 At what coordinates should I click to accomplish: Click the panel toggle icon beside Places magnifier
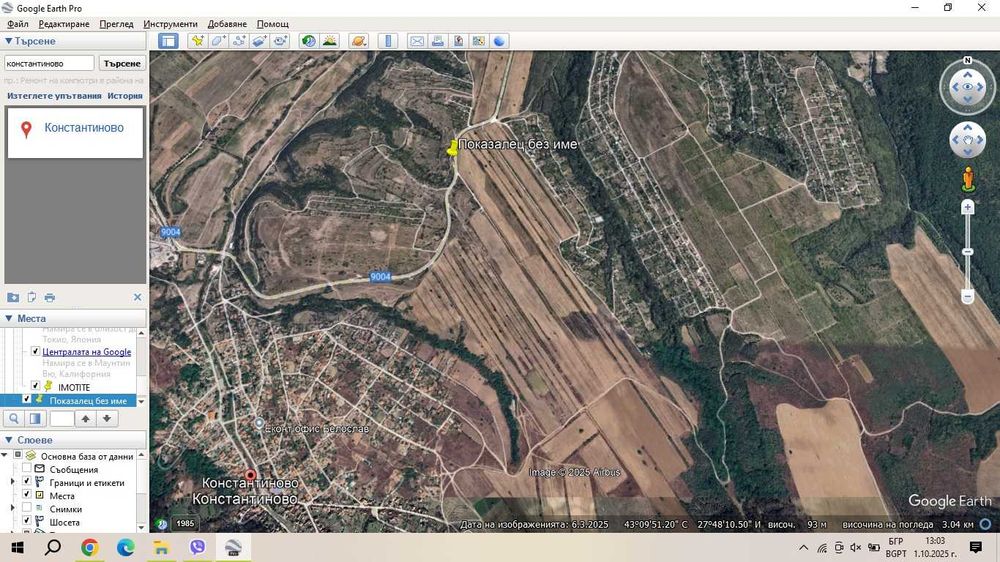(x=36, y=418)
